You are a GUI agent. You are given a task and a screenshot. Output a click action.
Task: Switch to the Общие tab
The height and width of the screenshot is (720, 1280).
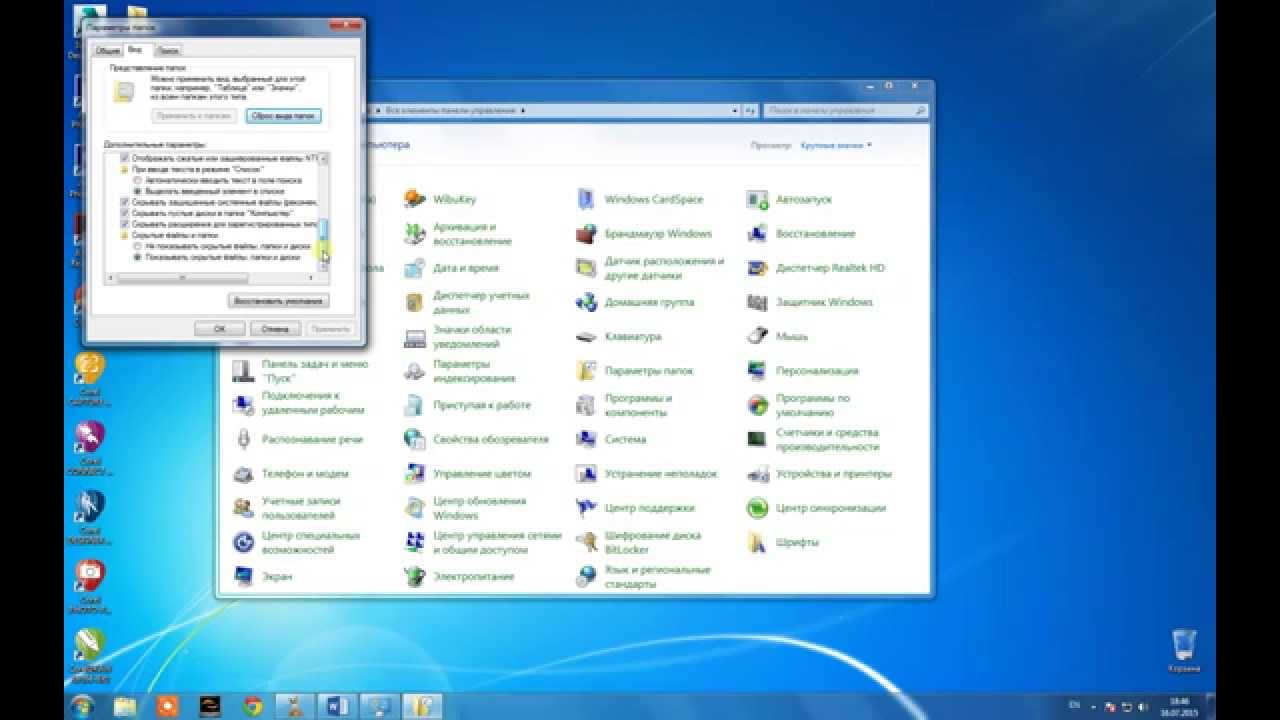pos(107,50)
